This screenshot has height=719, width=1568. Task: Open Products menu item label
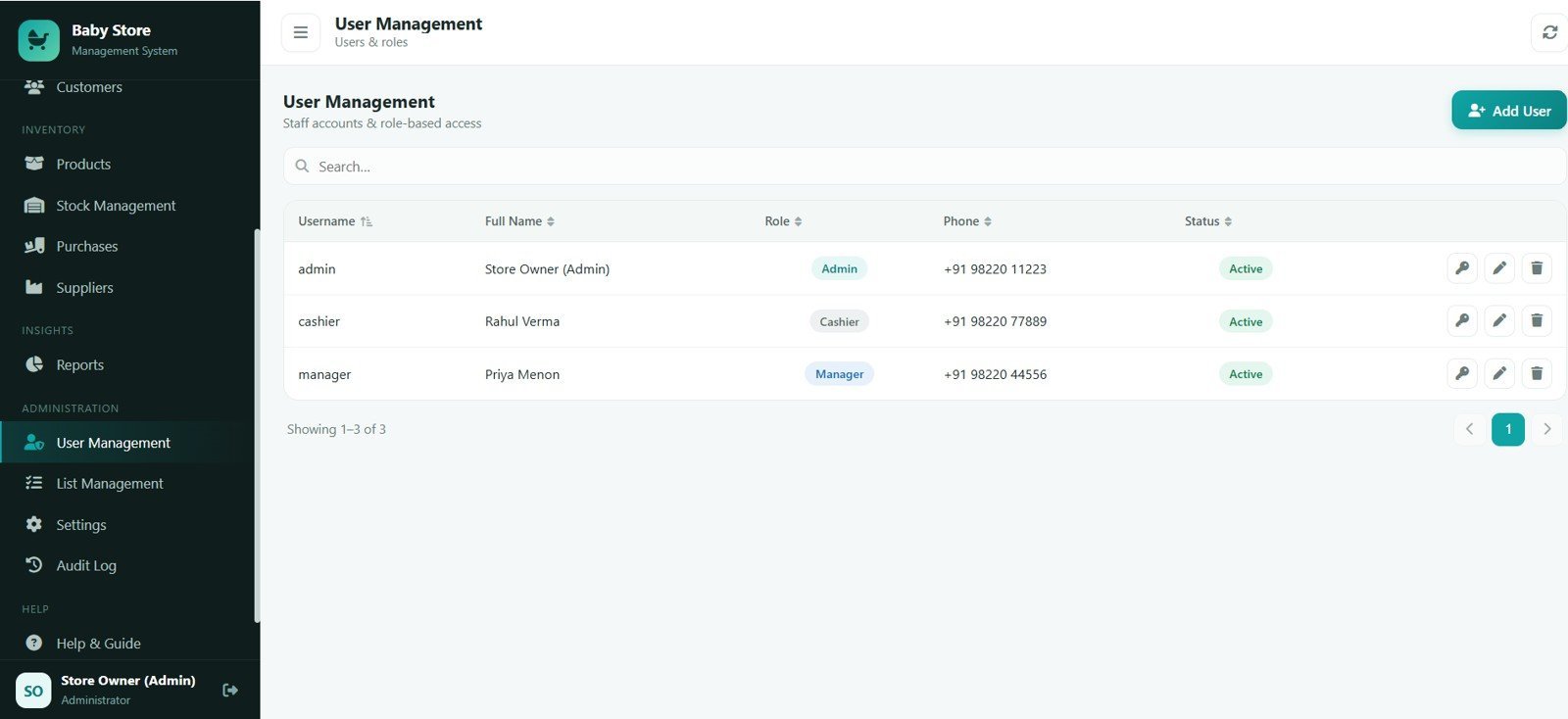pyautogui.click(x=83, y=165)
